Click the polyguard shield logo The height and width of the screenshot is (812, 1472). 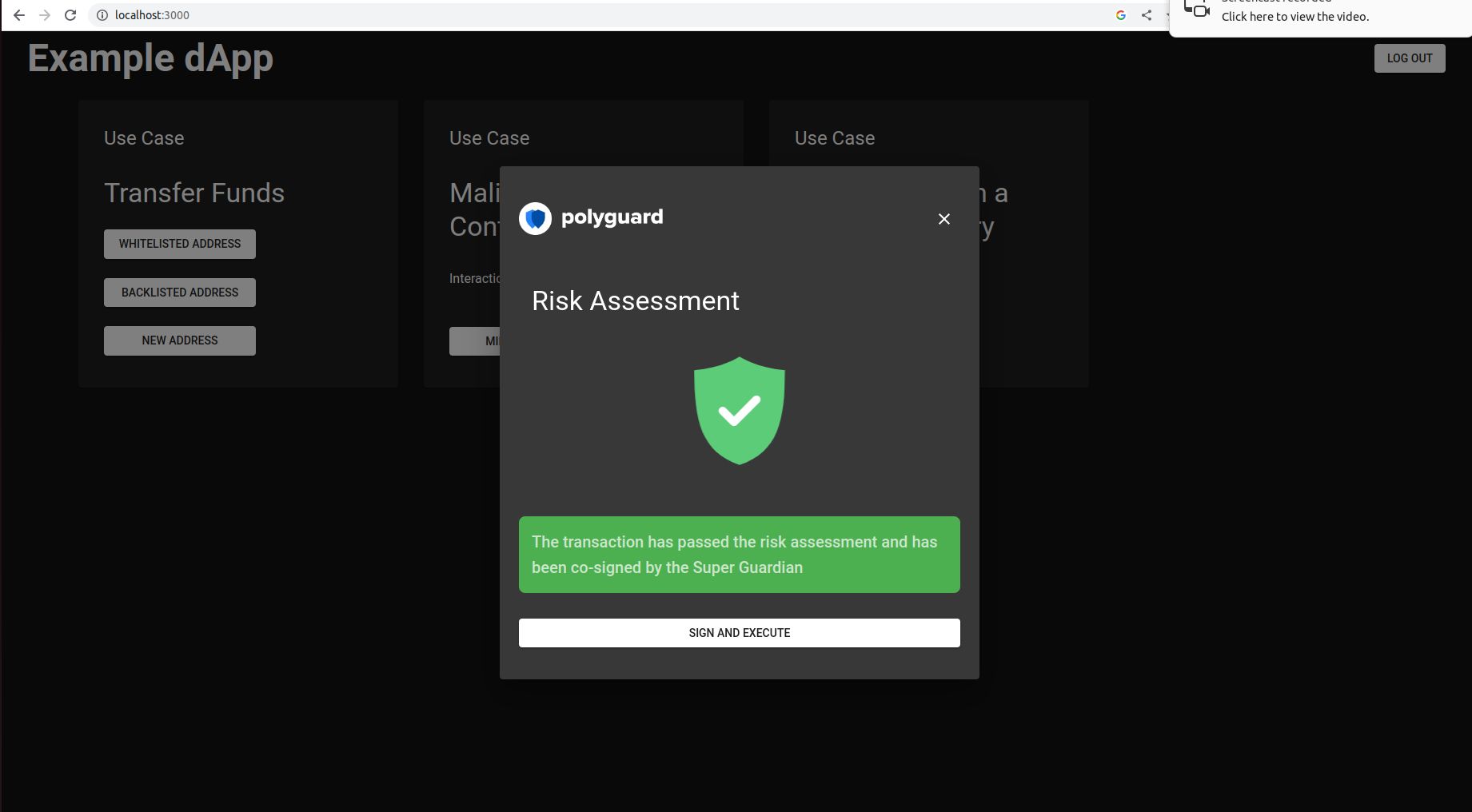point(535,218)
